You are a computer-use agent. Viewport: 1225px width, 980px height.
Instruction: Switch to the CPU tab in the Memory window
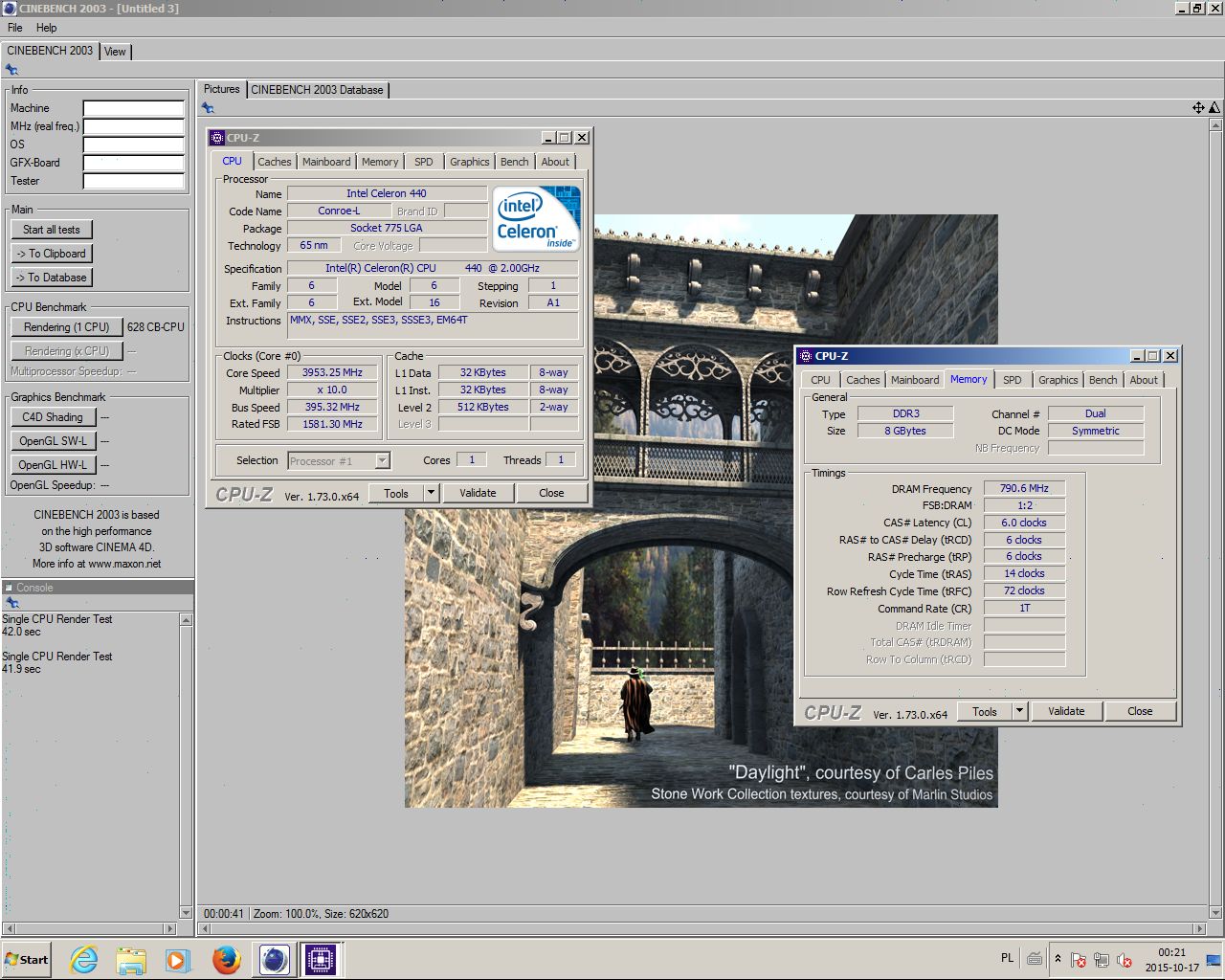point(821,380)
